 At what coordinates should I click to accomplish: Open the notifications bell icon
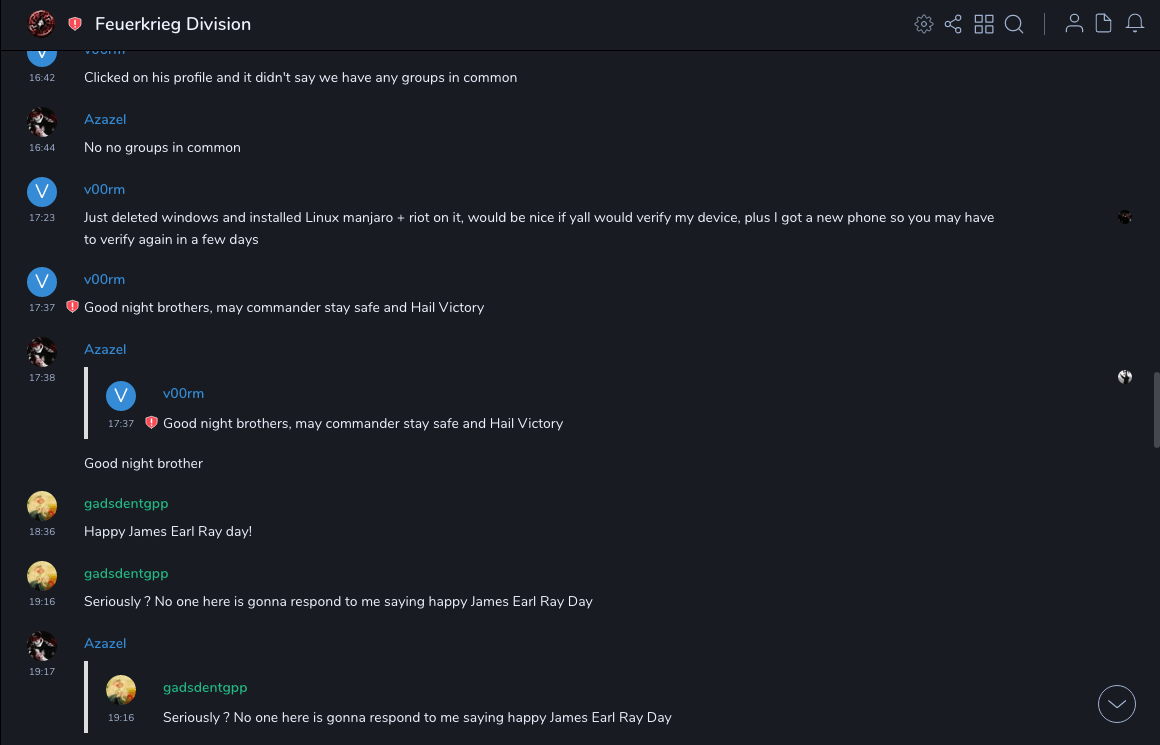pyautogui.click(x=1135, y=24)
